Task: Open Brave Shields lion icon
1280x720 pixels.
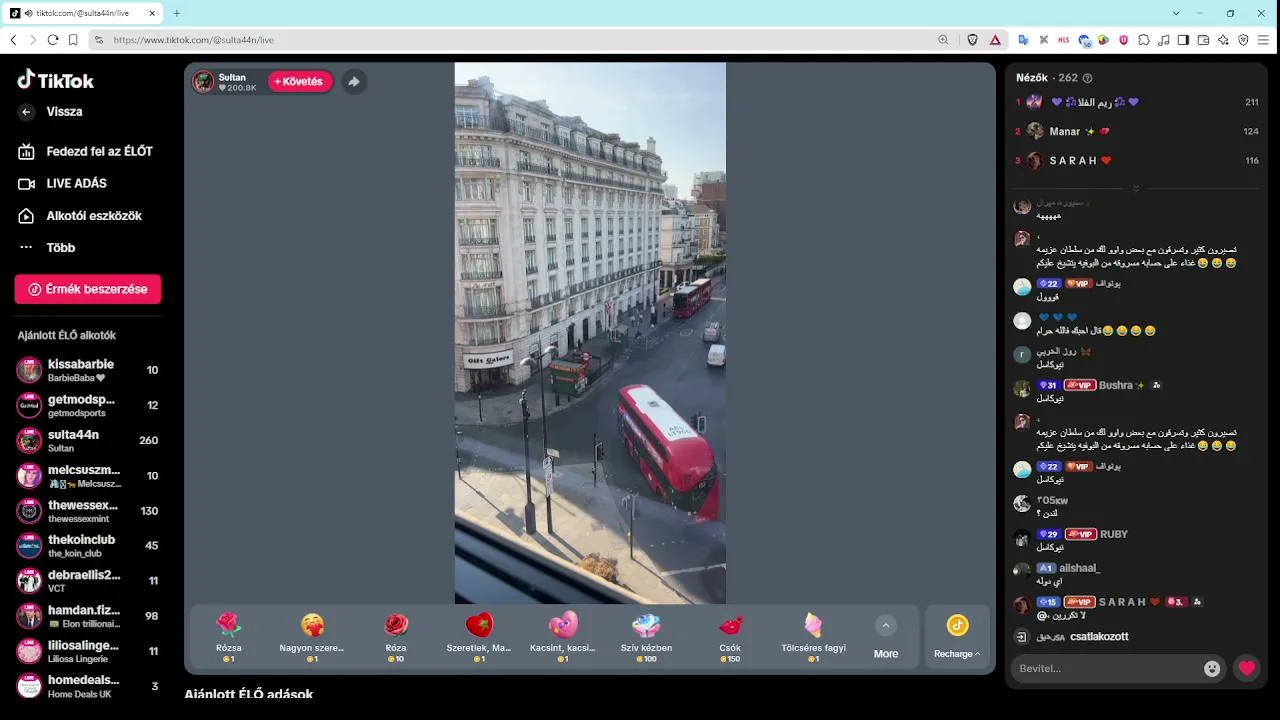Action: (973, 40)
